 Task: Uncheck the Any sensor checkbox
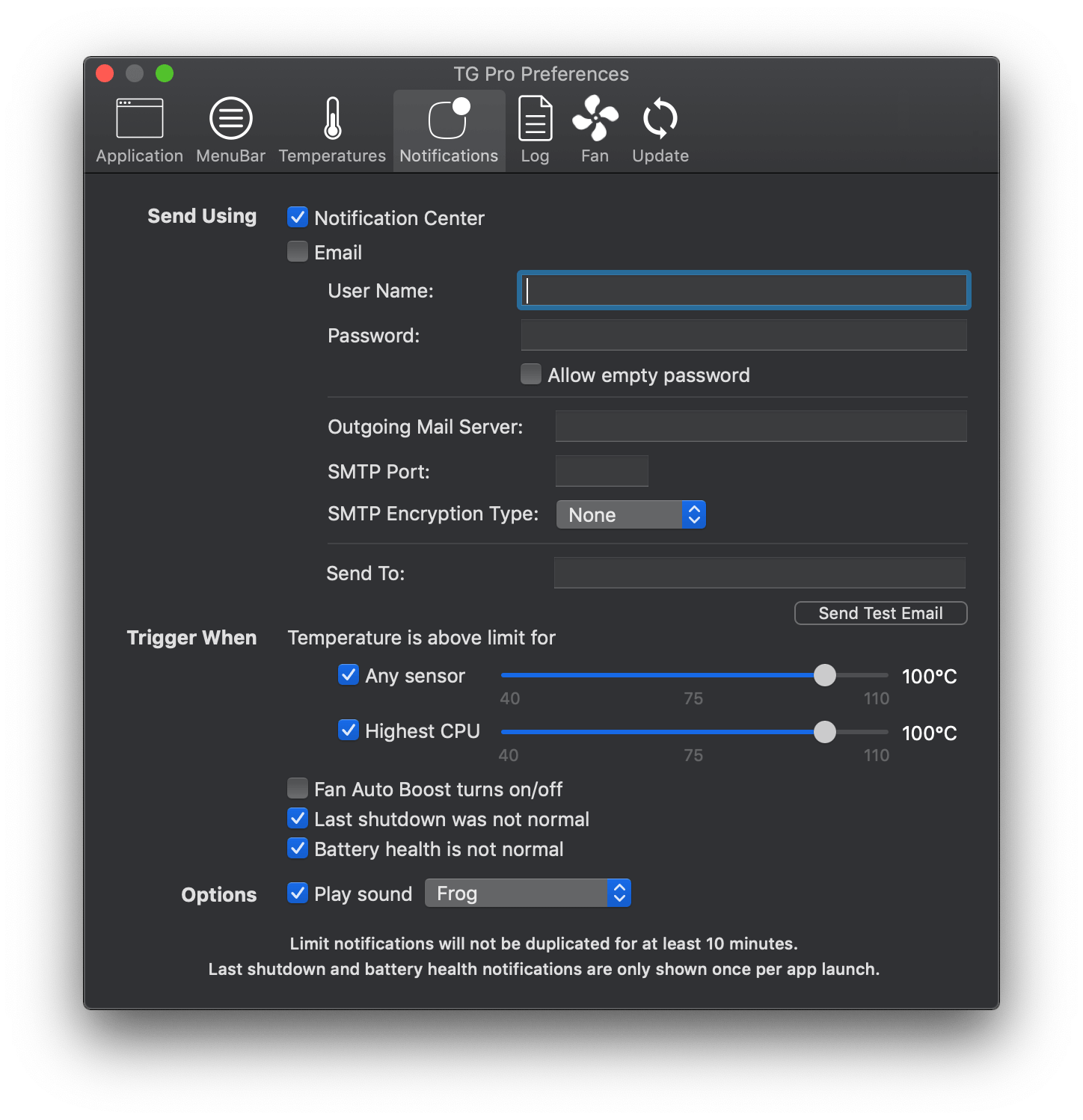point(349,675)
